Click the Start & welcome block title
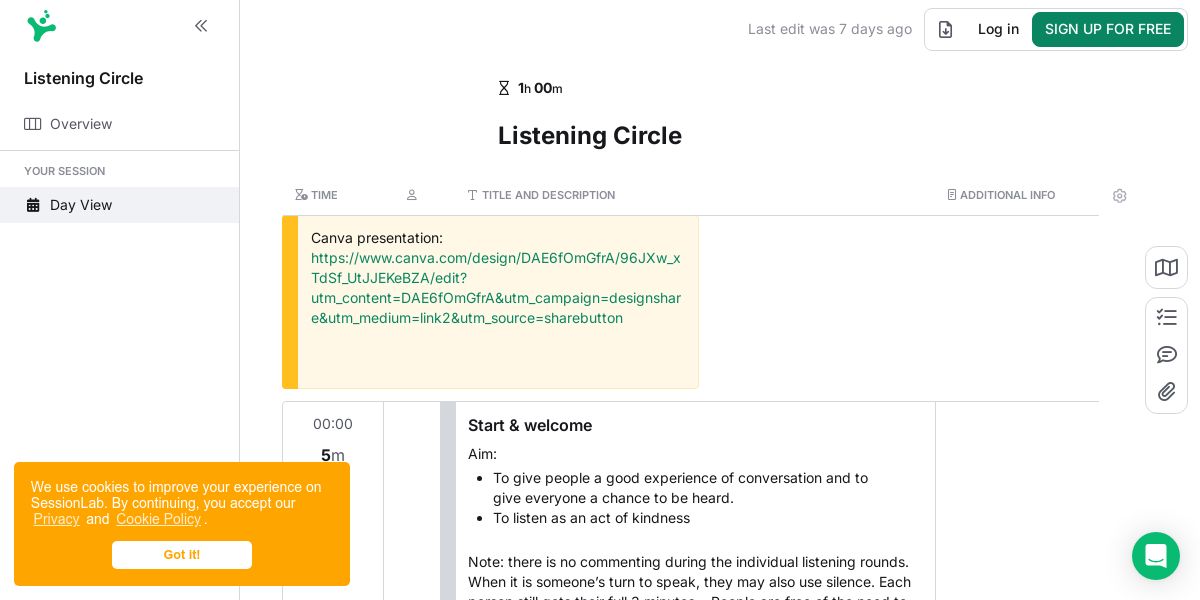 coord(530,425)
